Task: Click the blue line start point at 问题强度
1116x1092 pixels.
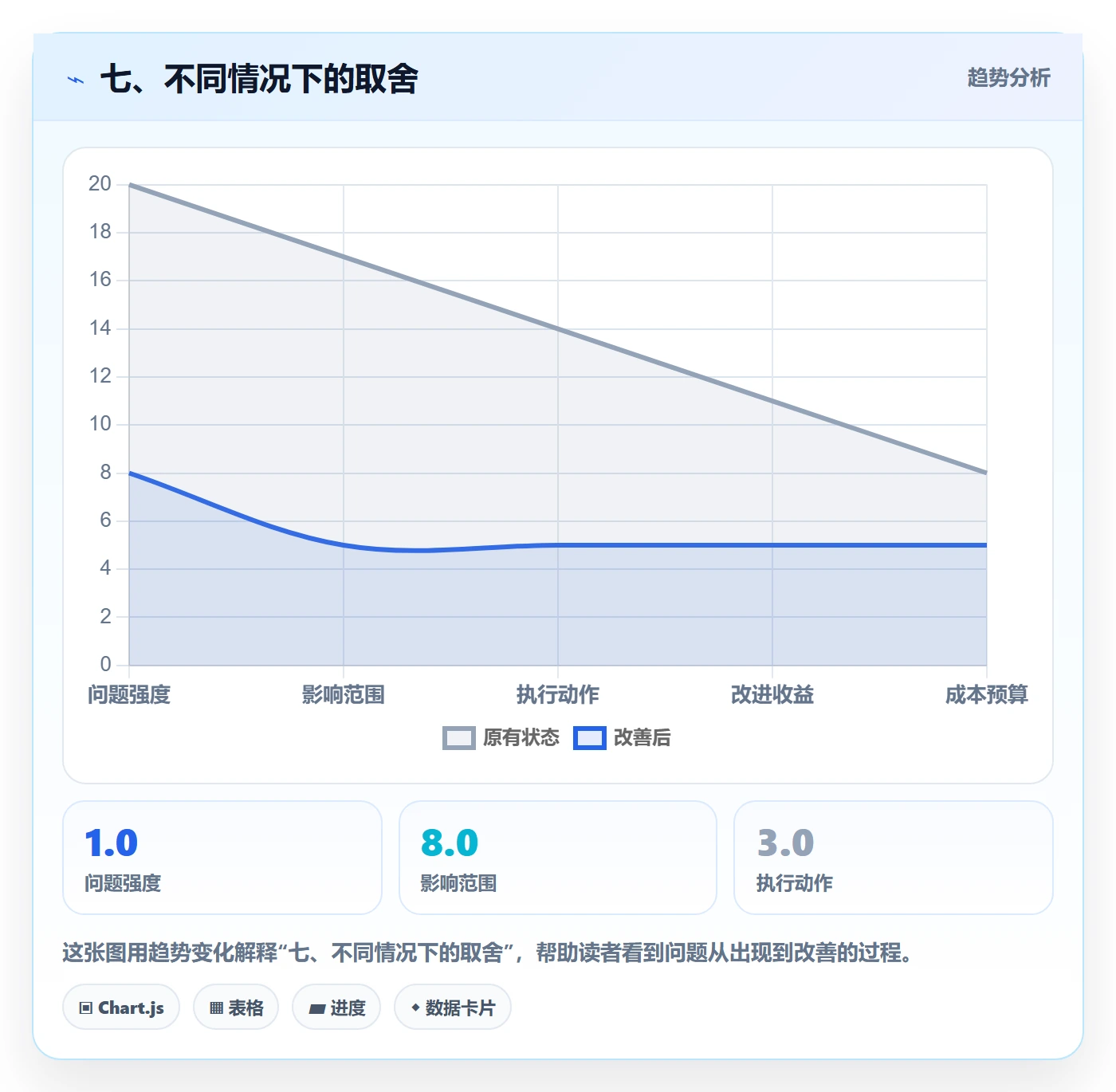Action: click(130, 473)
